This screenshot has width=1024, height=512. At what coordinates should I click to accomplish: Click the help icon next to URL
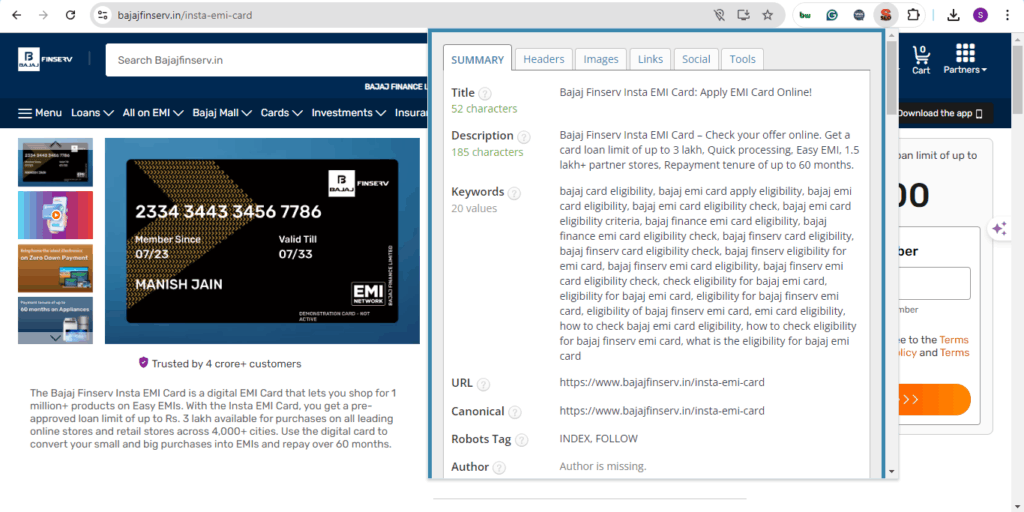483,384
